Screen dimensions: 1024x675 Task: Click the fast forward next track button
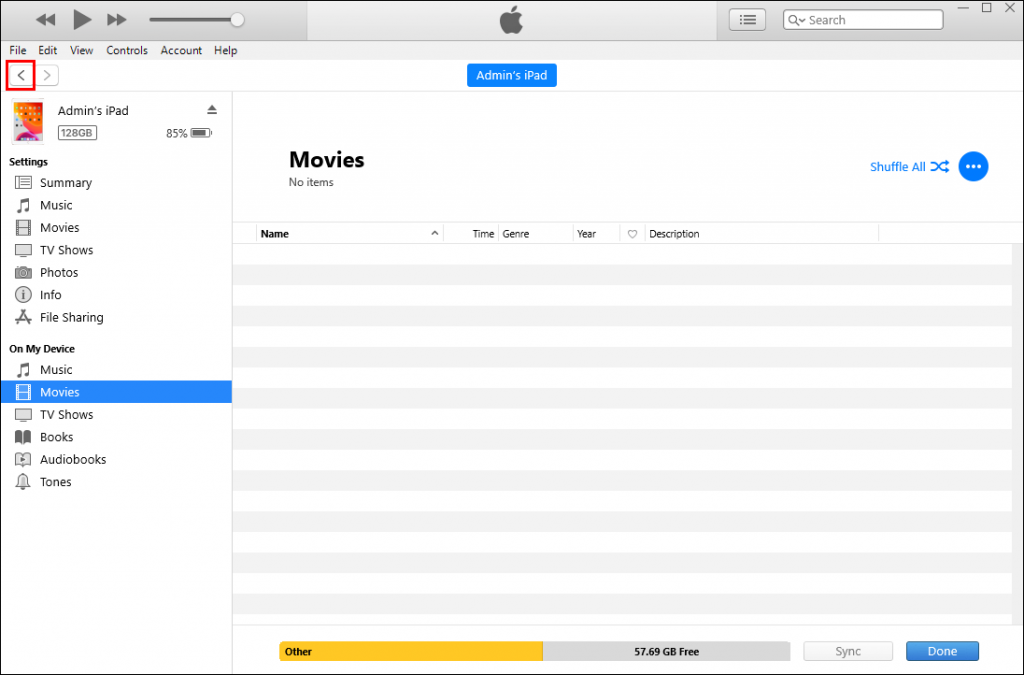(117, 20)
